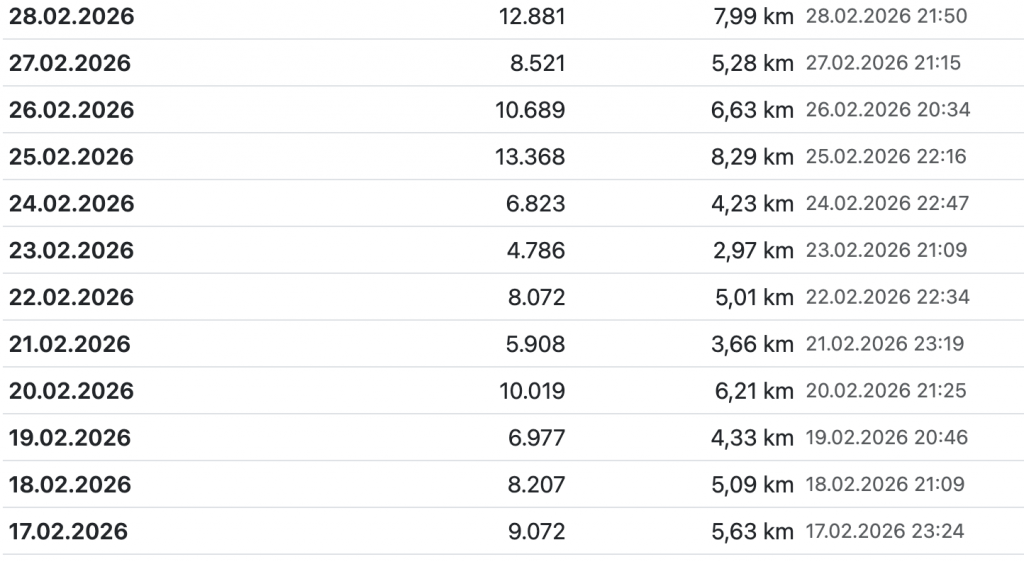Select the 21.02.2026 23:19 timestamp
Screen dimensions: 1024x562
point(886,344)
